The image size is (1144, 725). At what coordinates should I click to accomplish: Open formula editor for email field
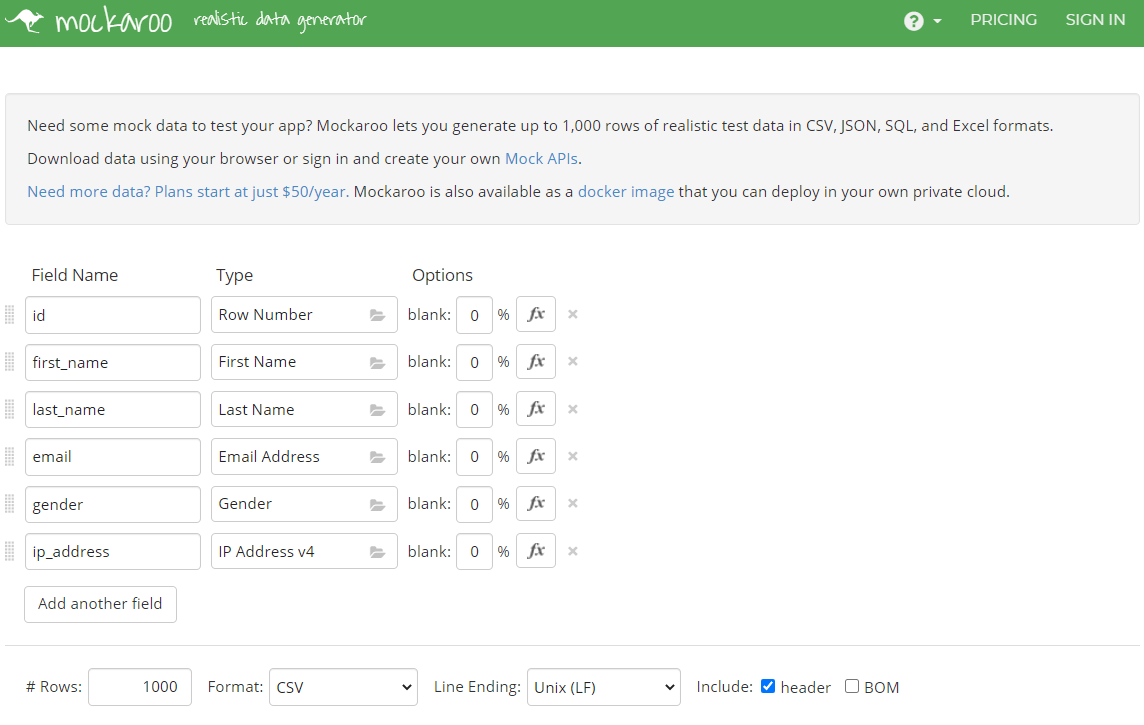536,457
